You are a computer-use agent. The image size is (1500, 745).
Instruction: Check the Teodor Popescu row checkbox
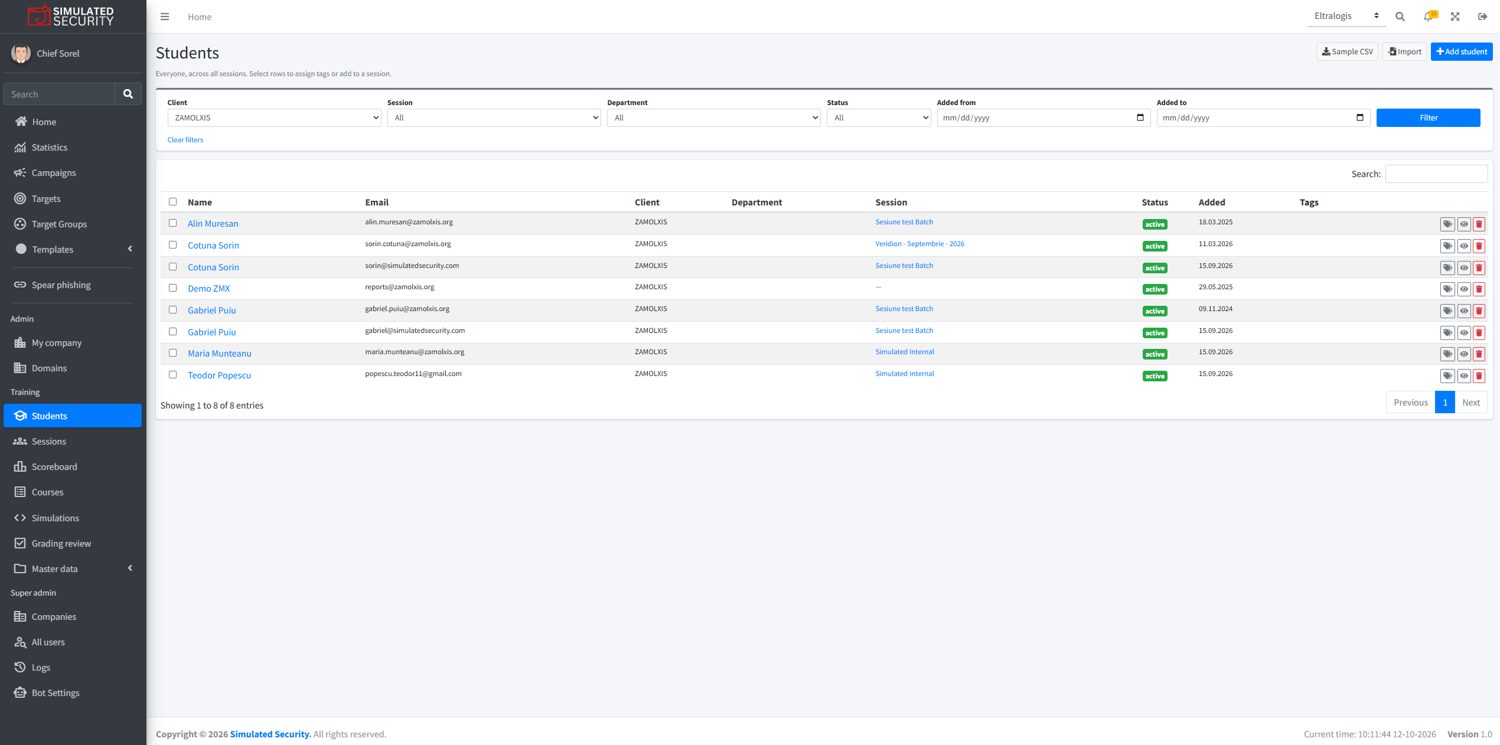(x=173, y=375)
